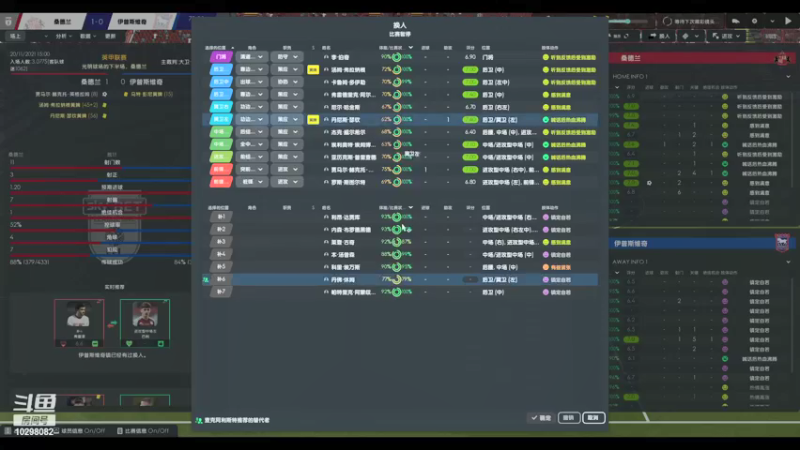The width and height of the screenshot is (800, 450).
Task: Click substitution button in right toolbar
Action: (659, 36)
